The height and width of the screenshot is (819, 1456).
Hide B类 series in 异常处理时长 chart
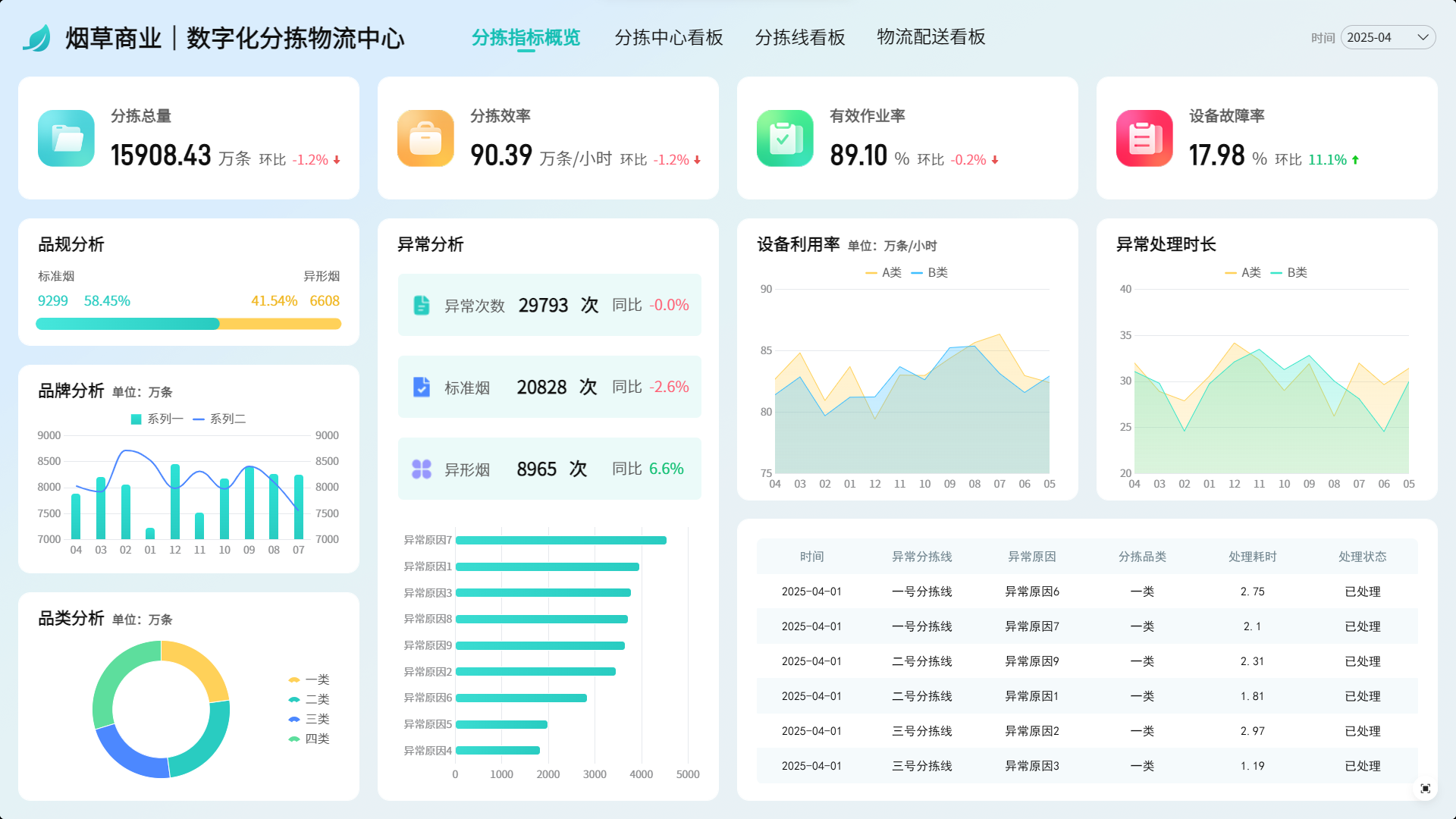(x=1289, y=272)
